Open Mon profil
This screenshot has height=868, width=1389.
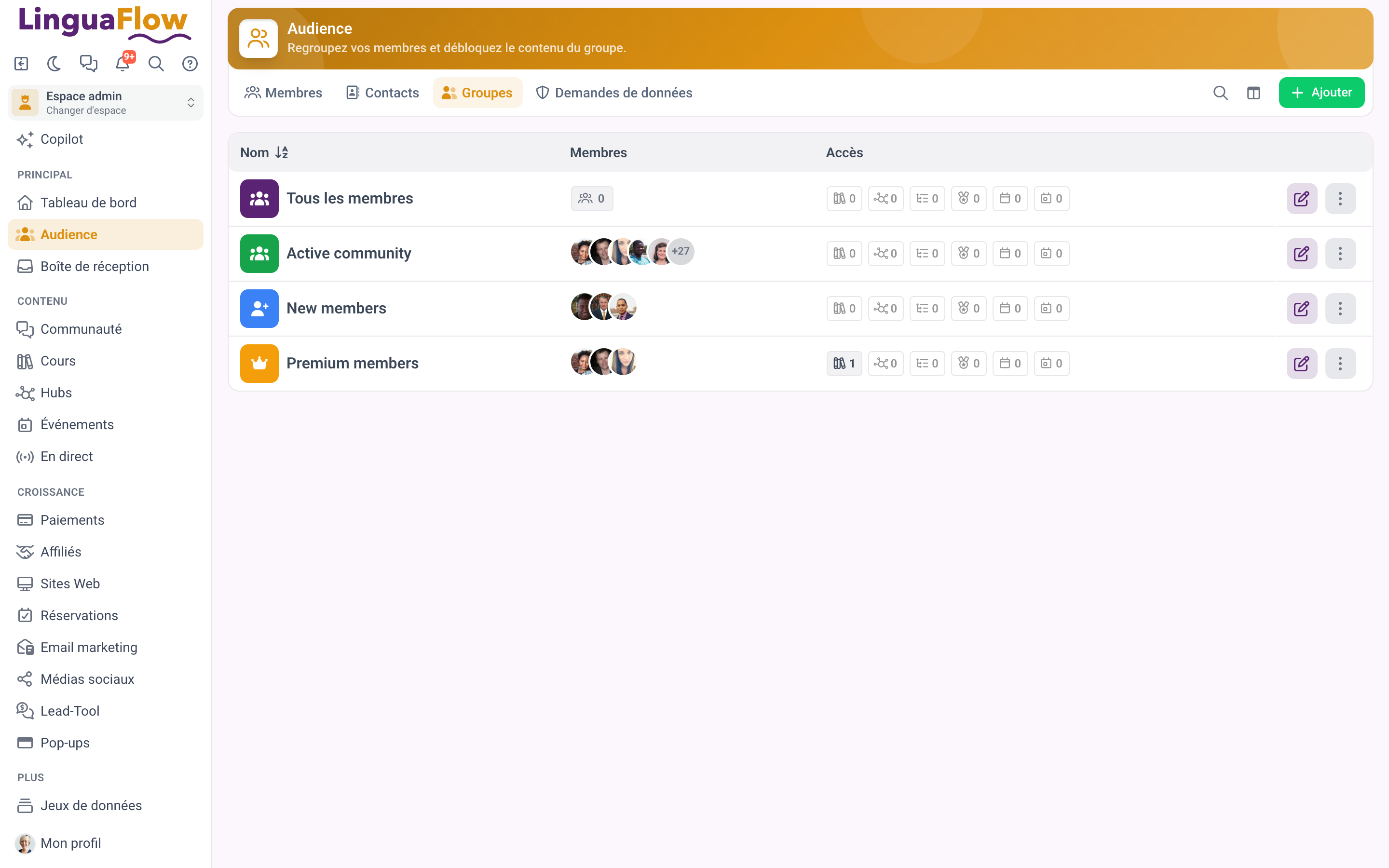tap(106, 843)
